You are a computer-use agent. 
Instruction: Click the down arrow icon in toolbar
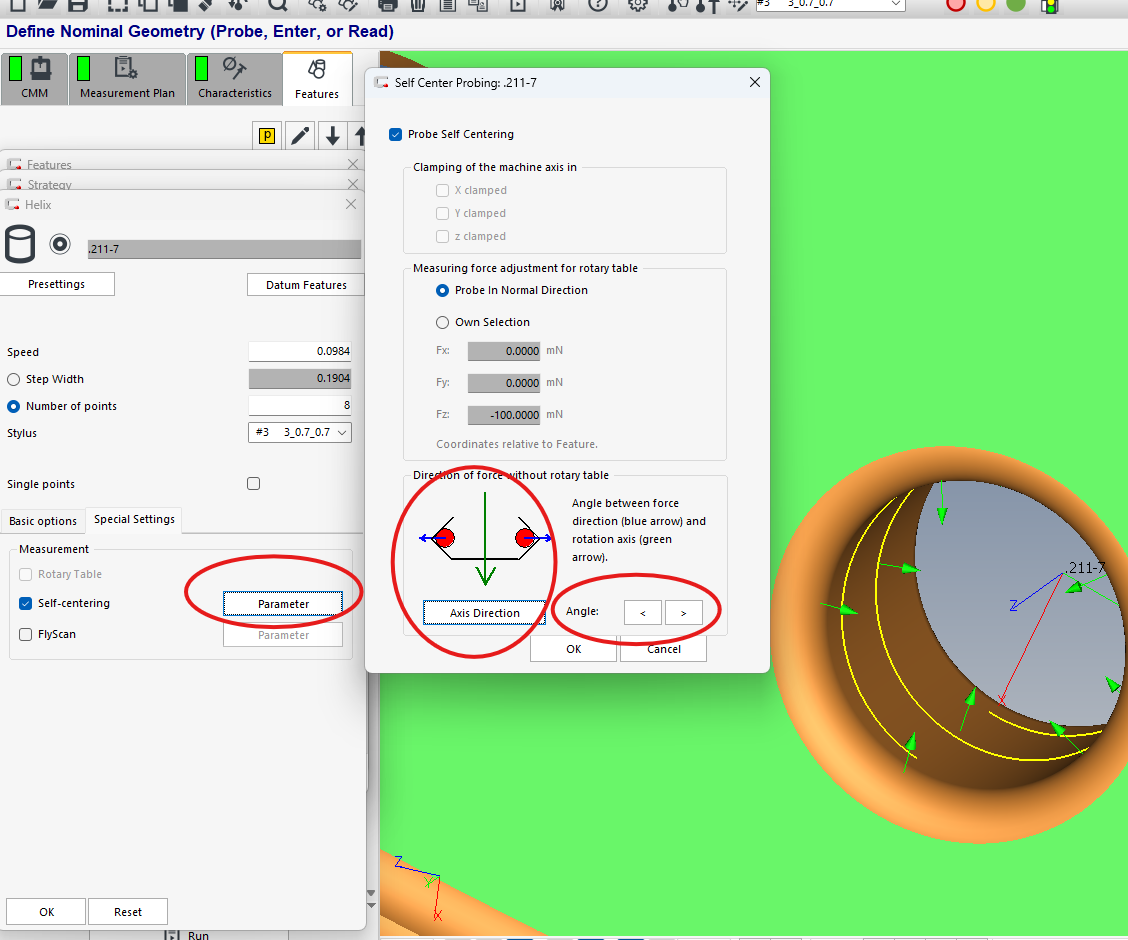click(x=332, y=136)
